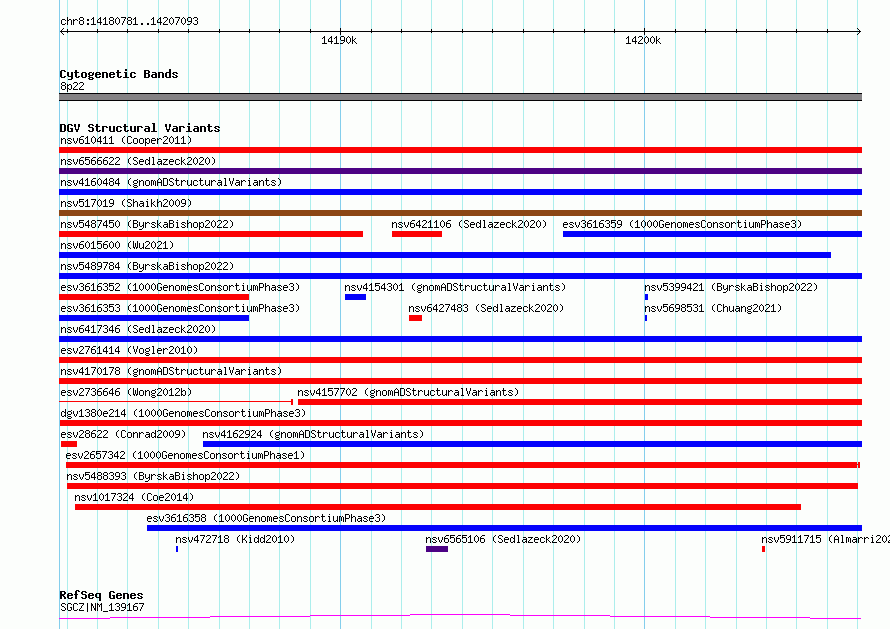The height and width of the screenshot is (629, 890).
Task: Open nsv5488393 (ByrskaBishop2022) label
Action: pyautogui.click(x=153, y=476)
